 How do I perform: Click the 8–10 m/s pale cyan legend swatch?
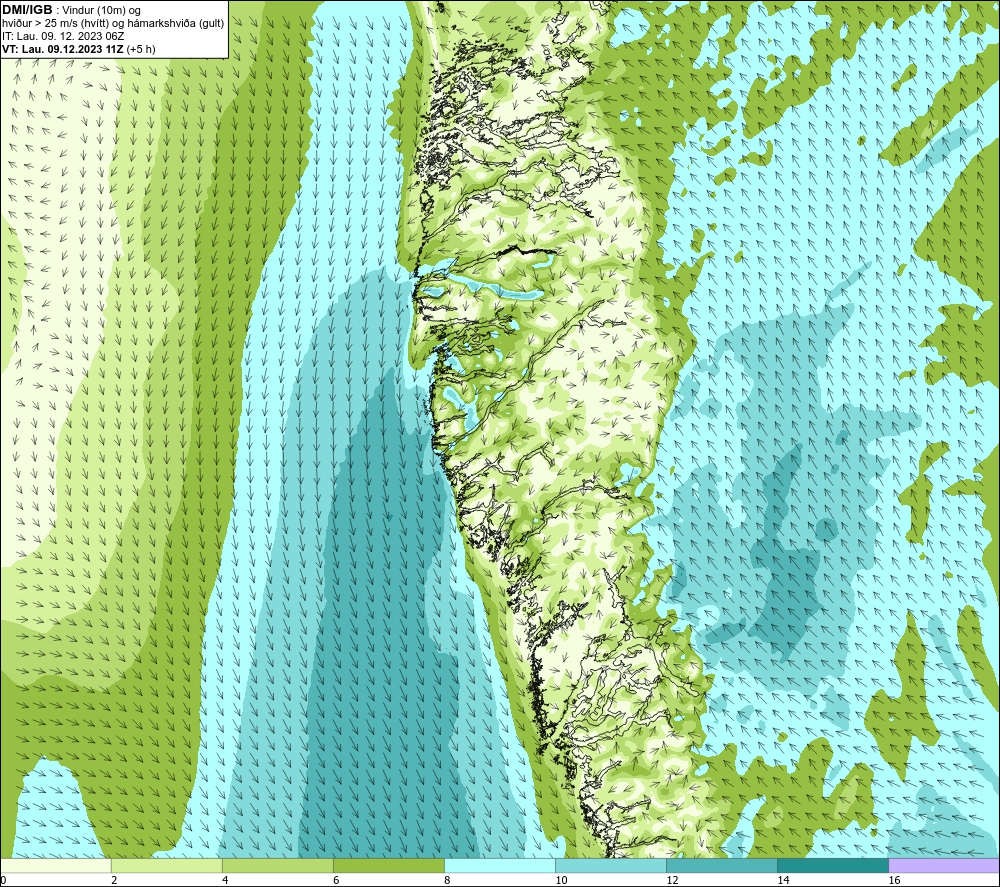pos(500,866)
